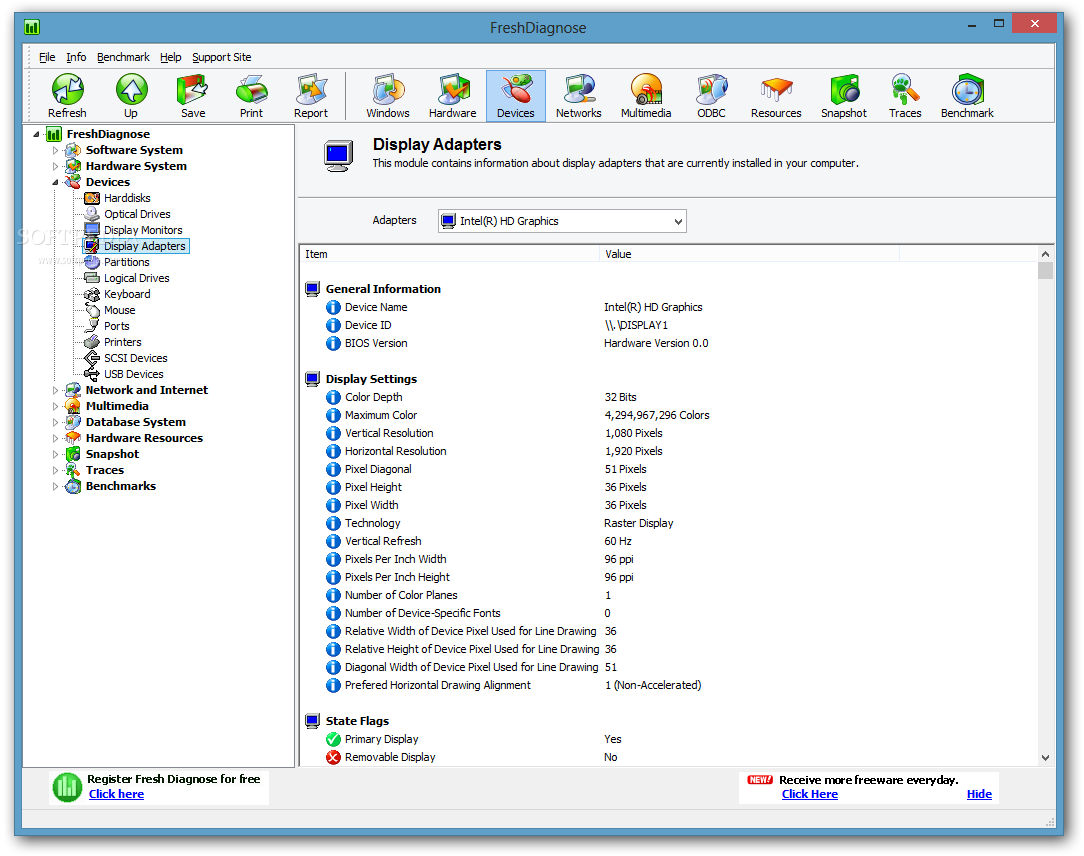
Task: Open the Windows module in toolbar
Action: (388, 96)
